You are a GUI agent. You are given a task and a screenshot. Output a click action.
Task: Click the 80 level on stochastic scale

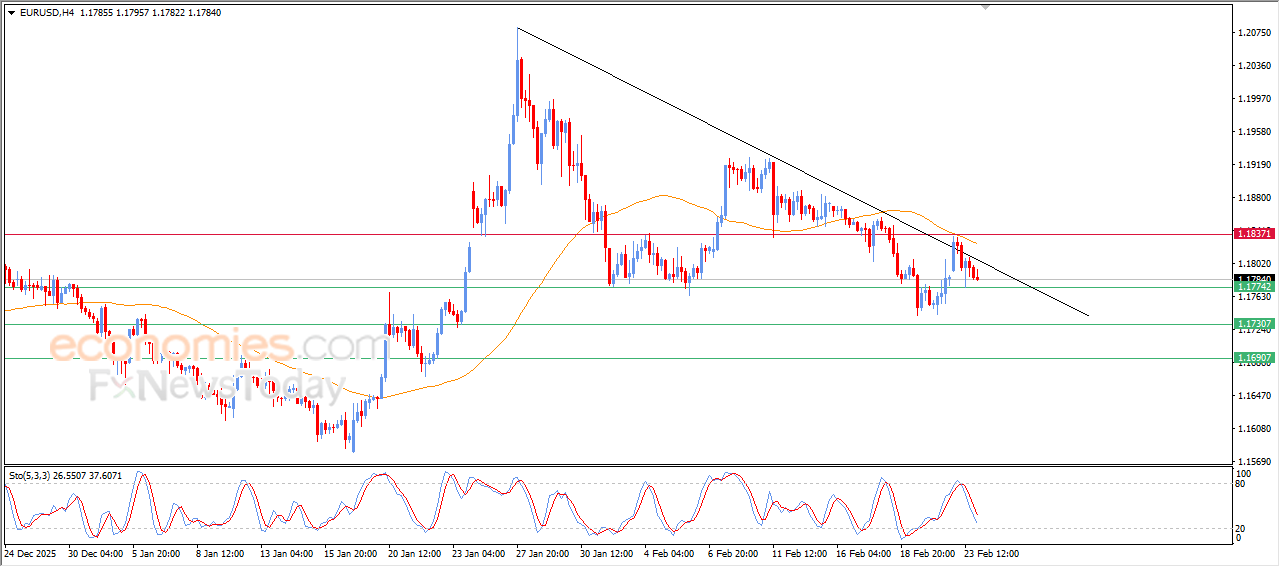click(1242, 484)
